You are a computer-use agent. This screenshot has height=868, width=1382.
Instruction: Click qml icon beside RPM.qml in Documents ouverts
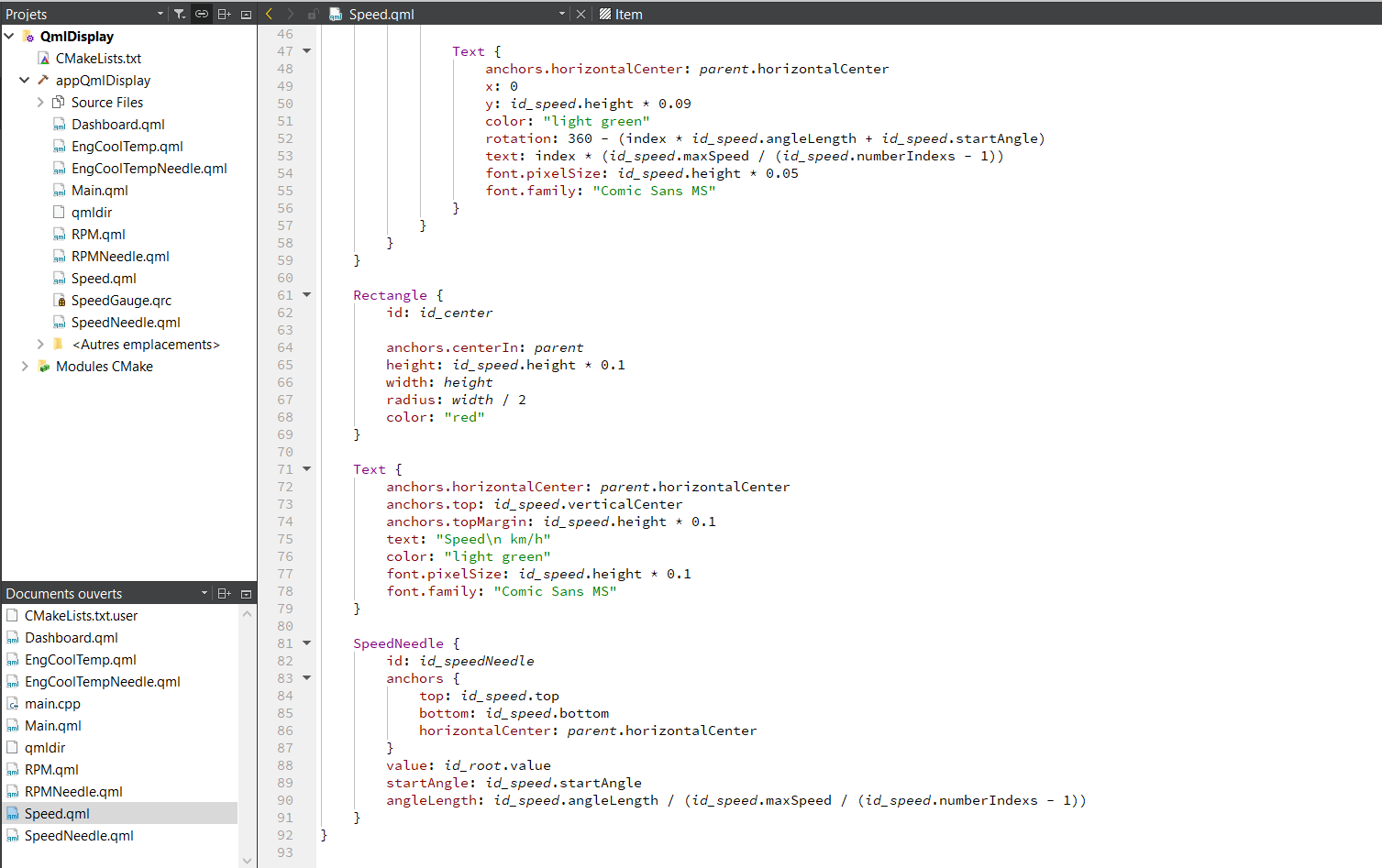pos(13,769)
